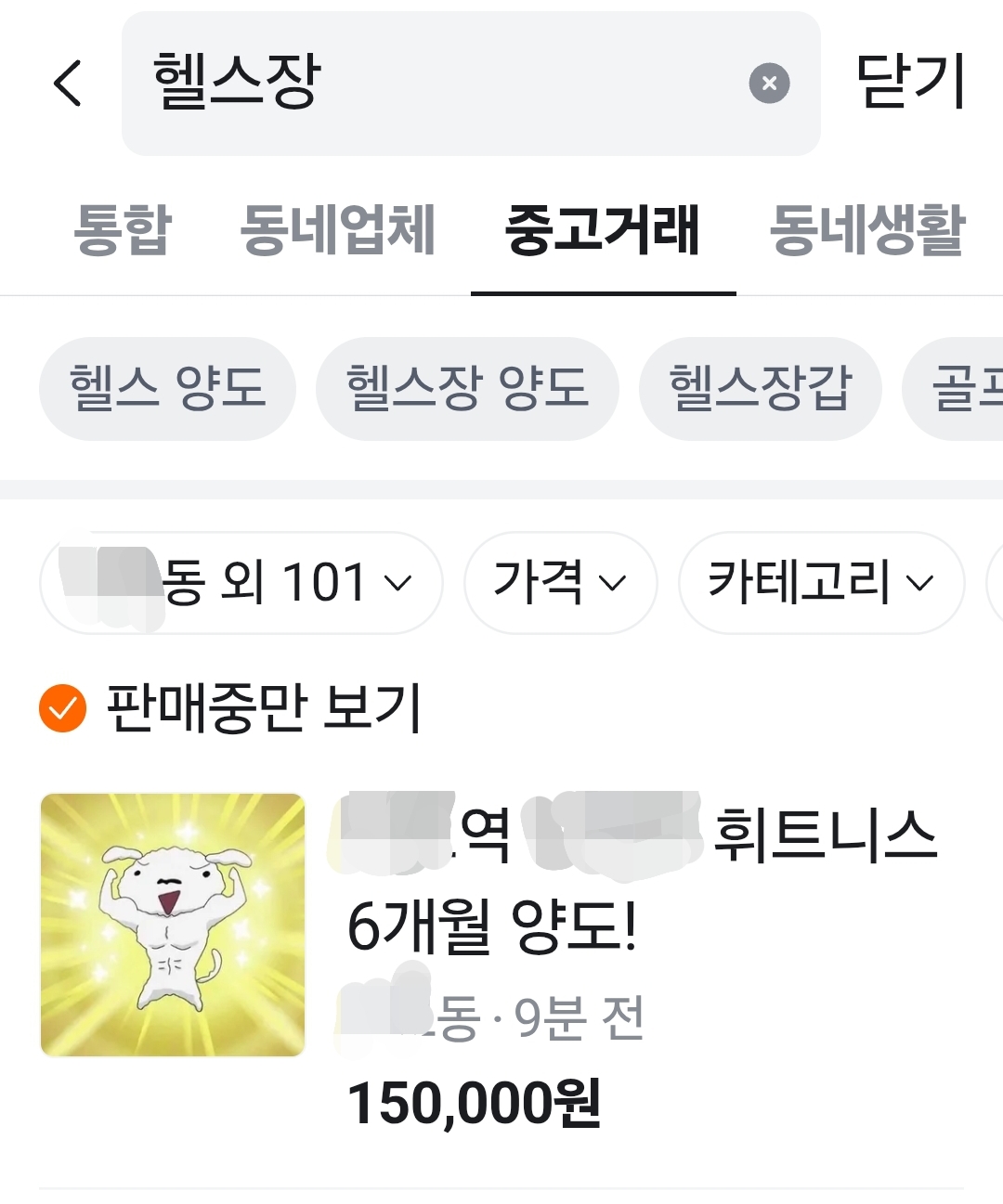The width and height of the screenshot is (1003, 1204).
Task: Switch to the 통합 tab
Action: [x=124, y=229]
